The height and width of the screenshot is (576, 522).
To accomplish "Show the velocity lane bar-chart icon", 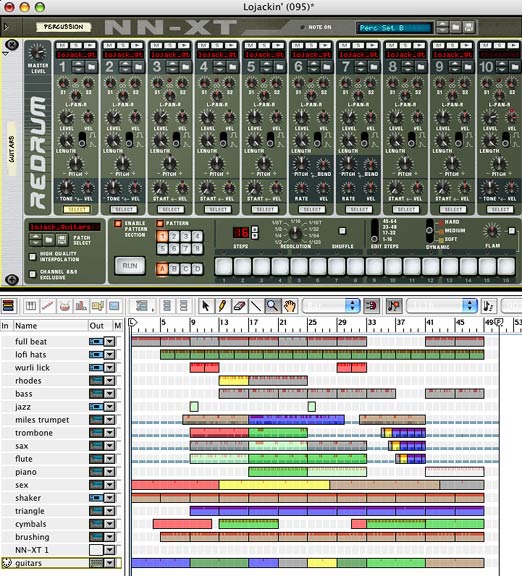I will pos(81,306).
